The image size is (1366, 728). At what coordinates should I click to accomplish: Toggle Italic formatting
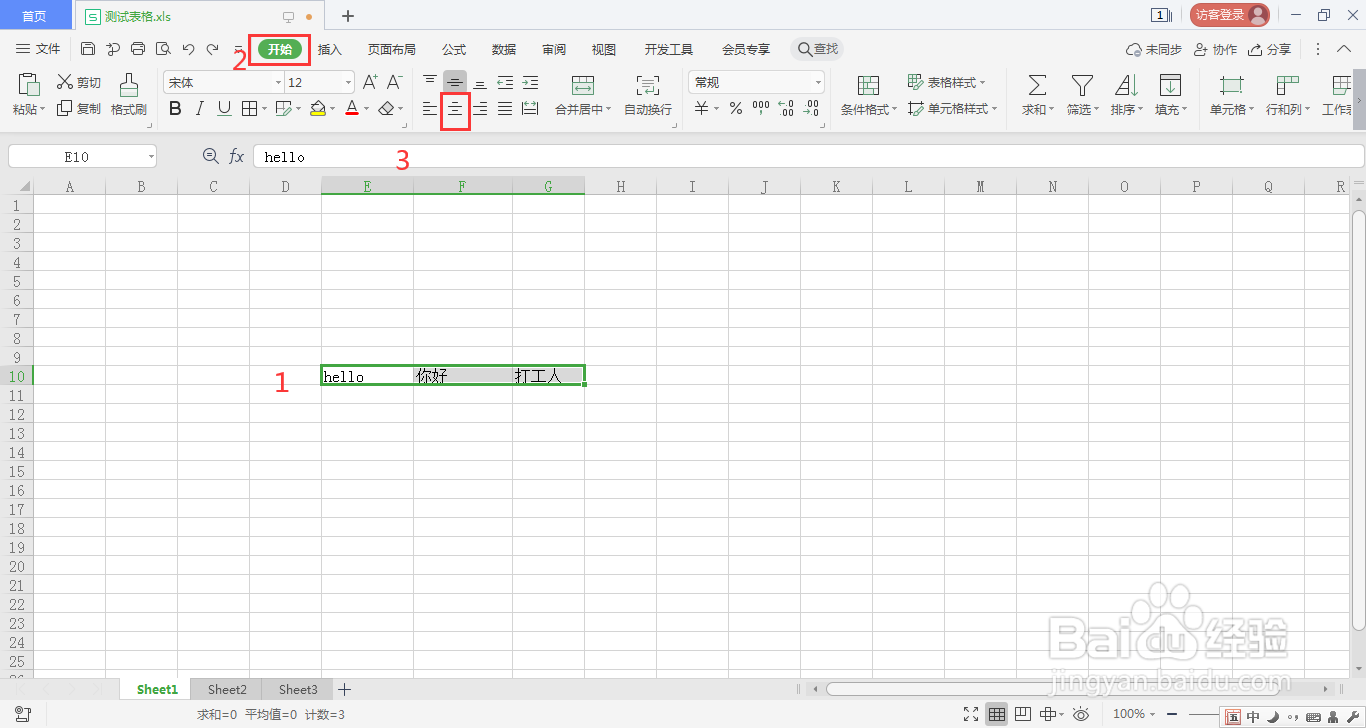click(x=199, y=108)
